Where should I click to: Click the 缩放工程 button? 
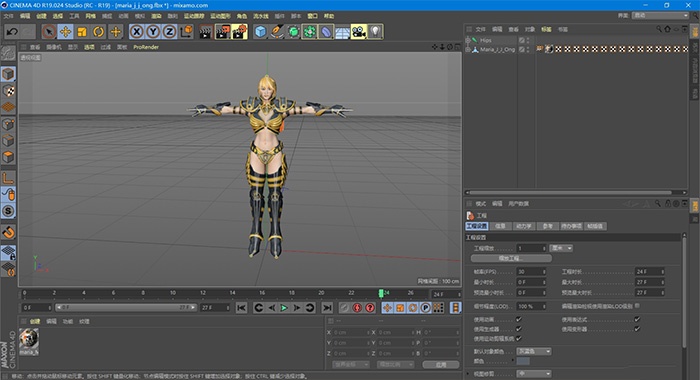point(511,259)
